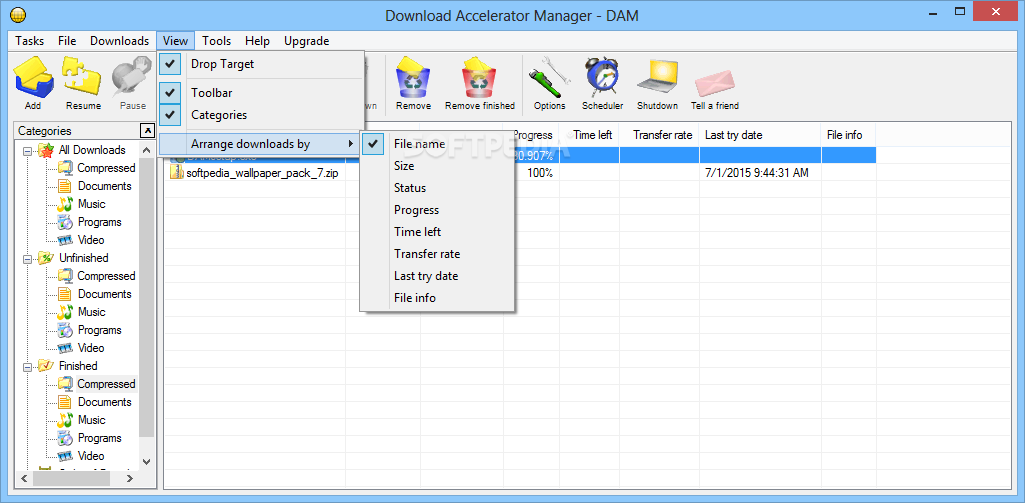1025x503 pixels.
Task: Arrange downloads by Time left
Action: 437,232
